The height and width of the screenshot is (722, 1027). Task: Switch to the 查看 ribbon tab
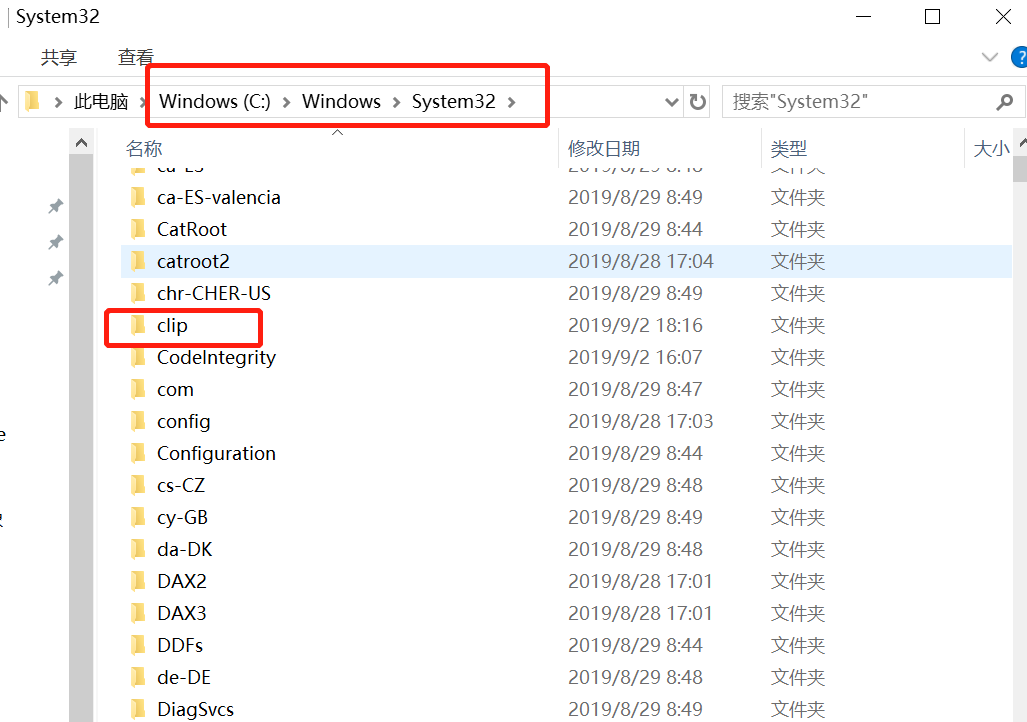(x=135, y=57)
